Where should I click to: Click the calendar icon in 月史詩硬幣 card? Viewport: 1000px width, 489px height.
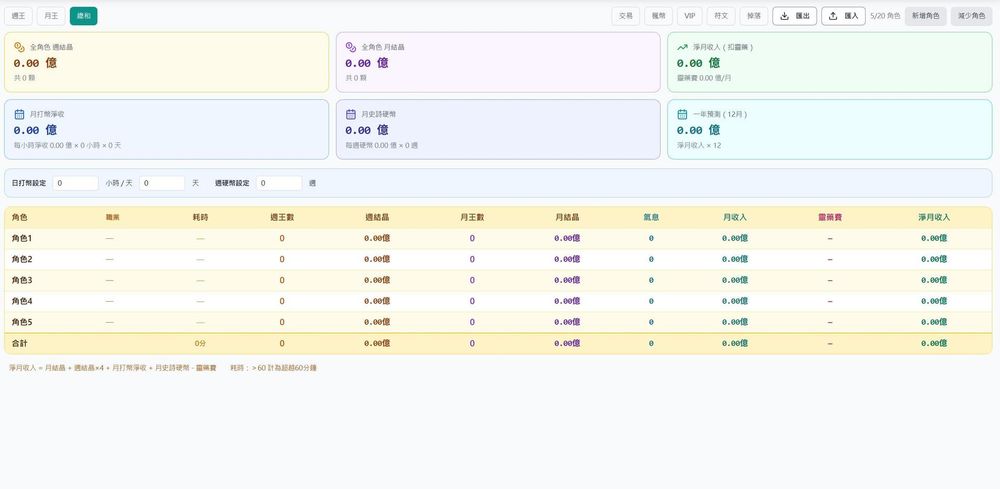tap(351, 114)
